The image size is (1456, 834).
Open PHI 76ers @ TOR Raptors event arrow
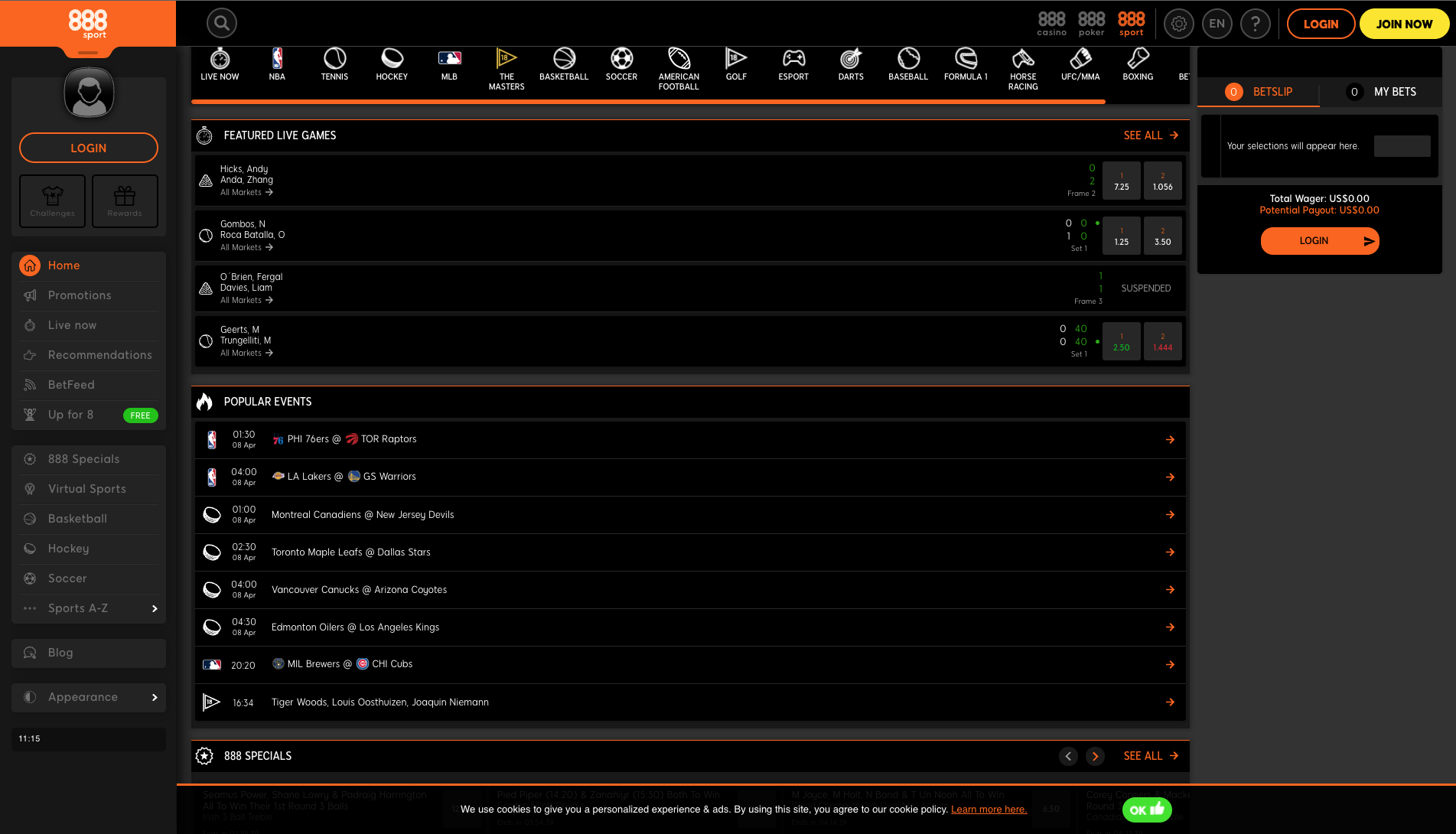coord(1170,439)
